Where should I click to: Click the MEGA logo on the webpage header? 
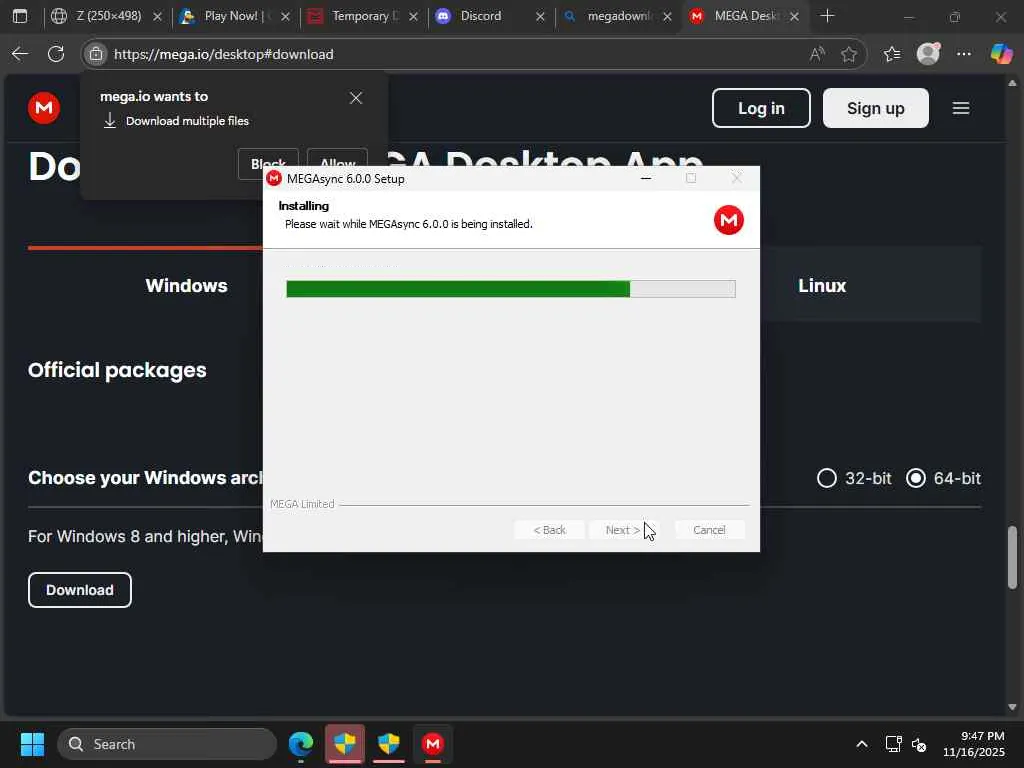44,108
